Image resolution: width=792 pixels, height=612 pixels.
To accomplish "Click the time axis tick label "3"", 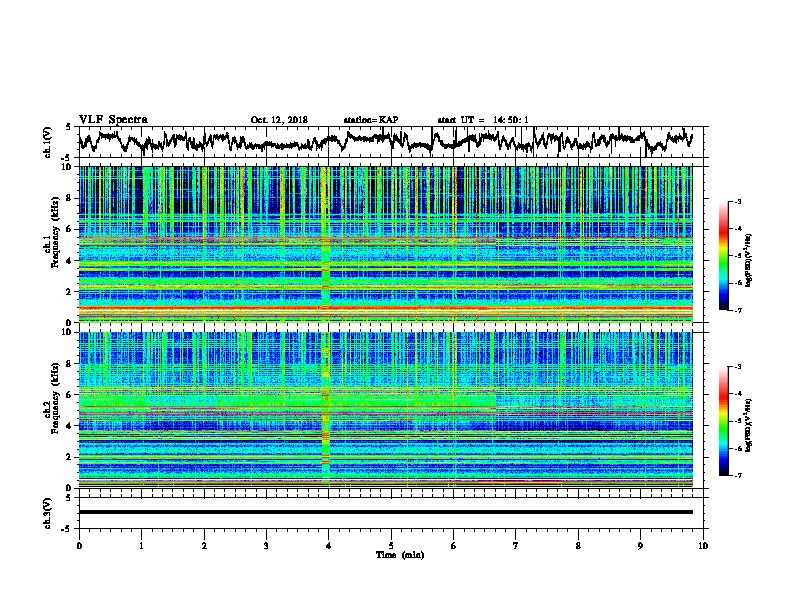I will click(266, 545).
